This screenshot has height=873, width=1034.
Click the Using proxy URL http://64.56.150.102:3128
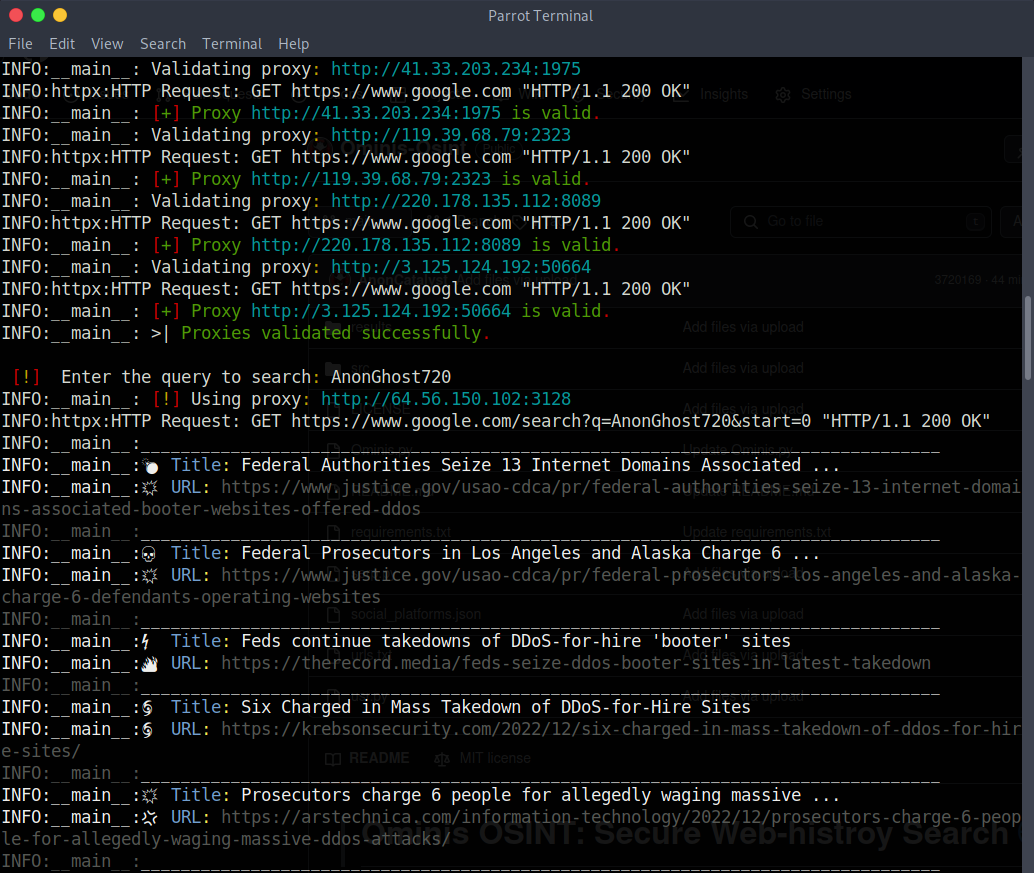[446, 399]
